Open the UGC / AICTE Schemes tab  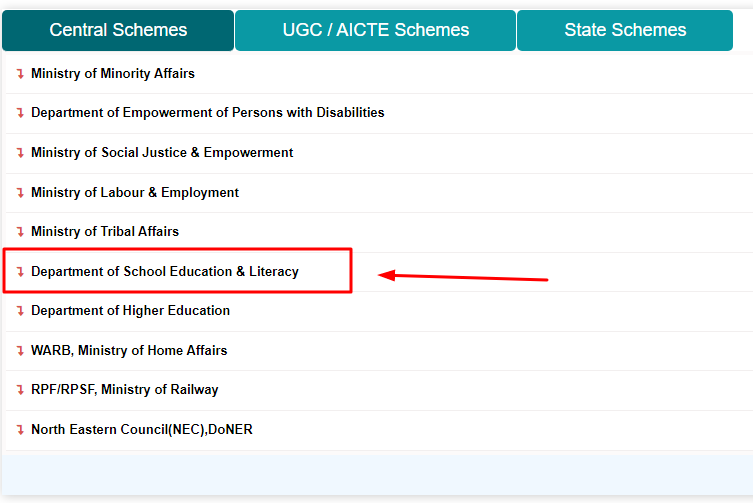coord(376,30)
